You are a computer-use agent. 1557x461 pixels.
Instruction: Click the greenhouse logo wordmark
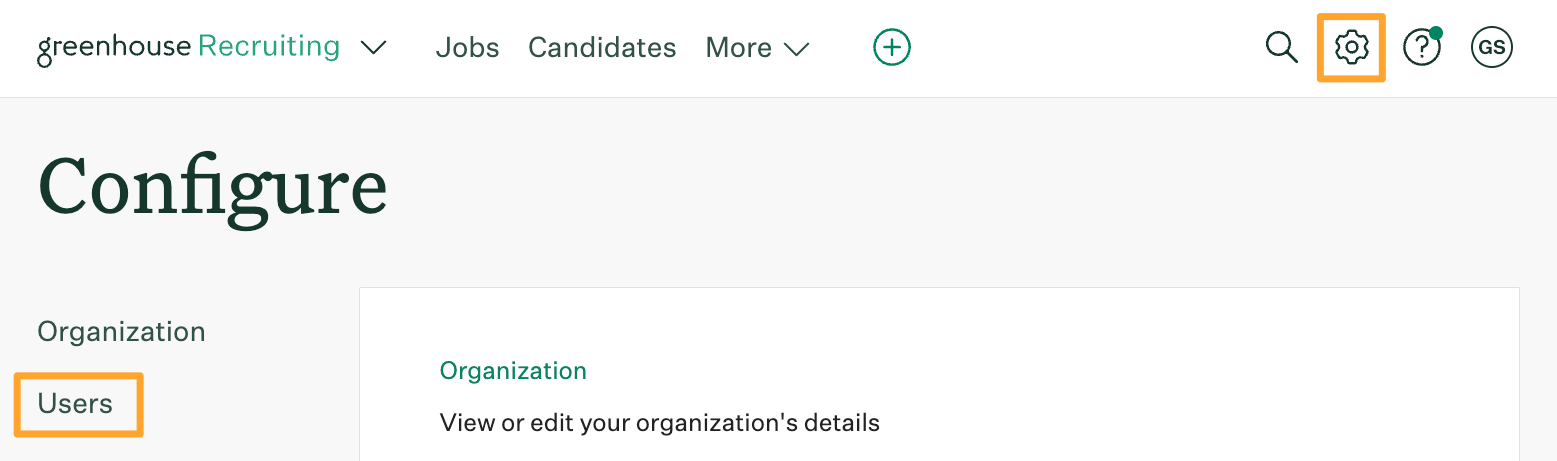(113, 48)
